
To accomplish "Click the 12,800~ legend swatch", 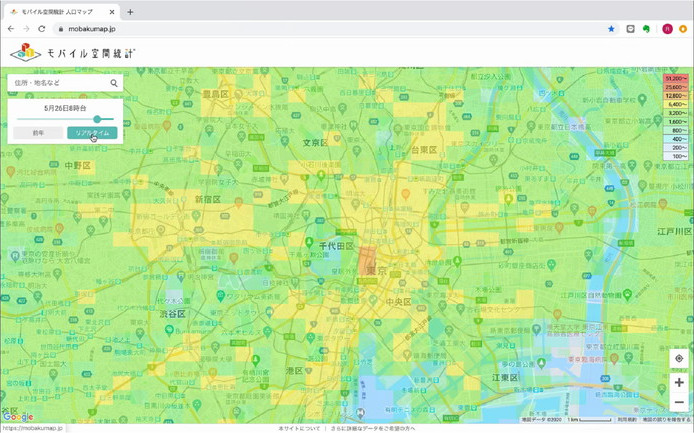I will pos(675,96).
